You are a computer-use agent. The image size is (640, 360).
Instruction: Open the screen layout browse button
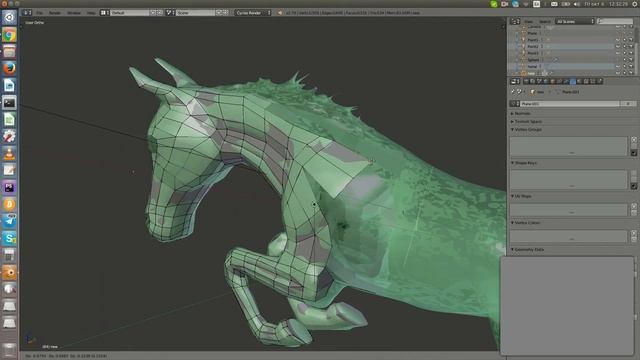(104, 13)
